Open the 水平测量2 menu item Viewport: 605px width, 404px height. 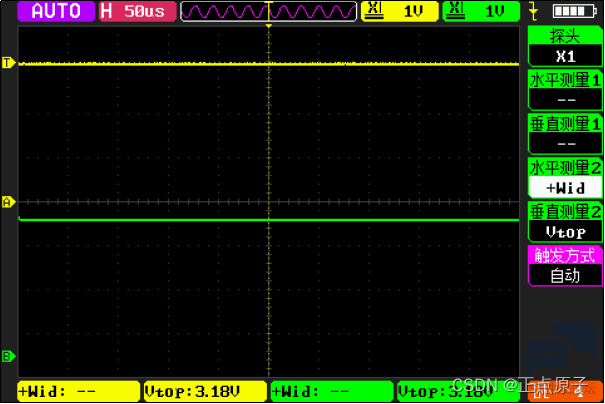(565, 167)
